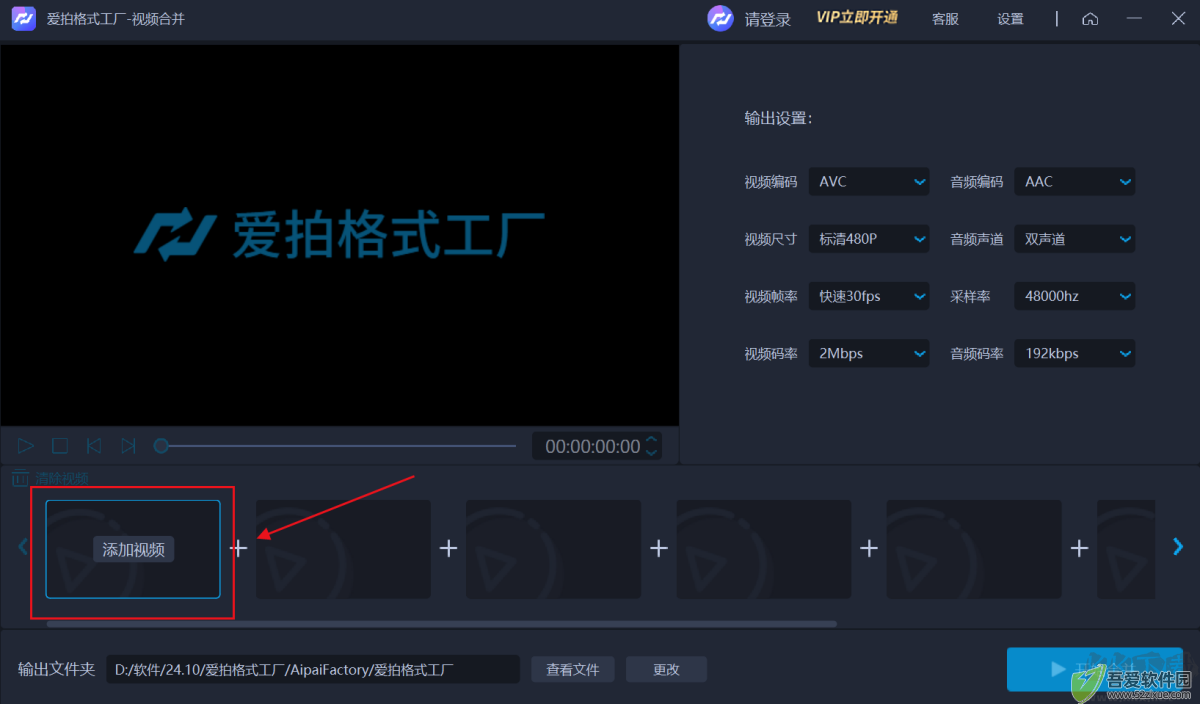Click the output folder path field
The image size is (1200, 704).
pyautogui.click(x=313, y=669)
